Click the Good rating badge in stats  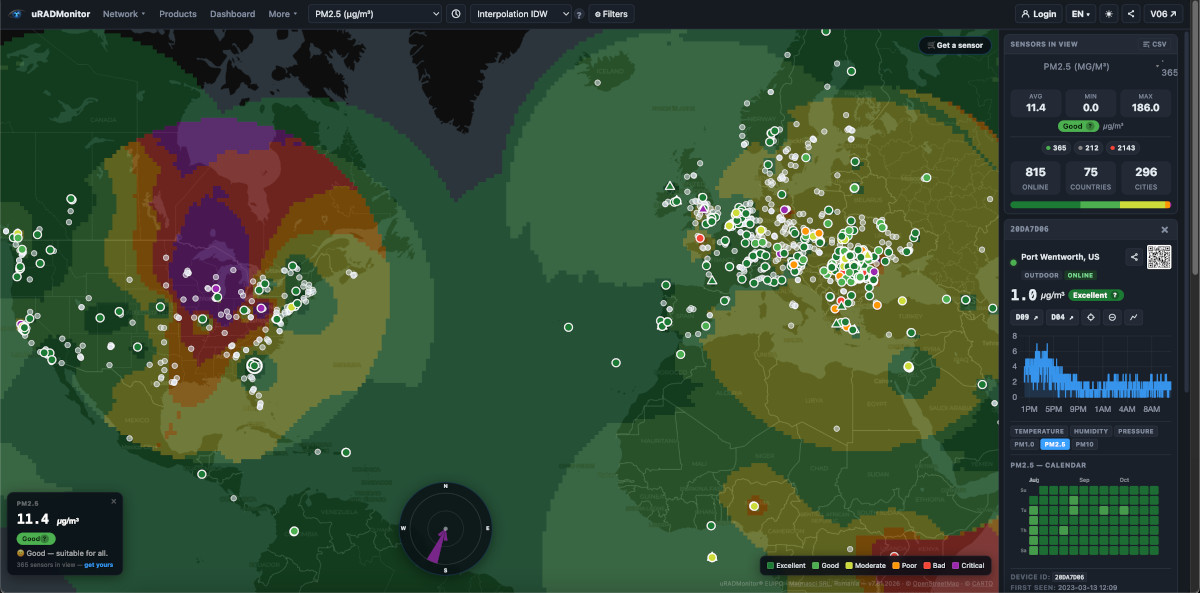(x=1076, y=126)
